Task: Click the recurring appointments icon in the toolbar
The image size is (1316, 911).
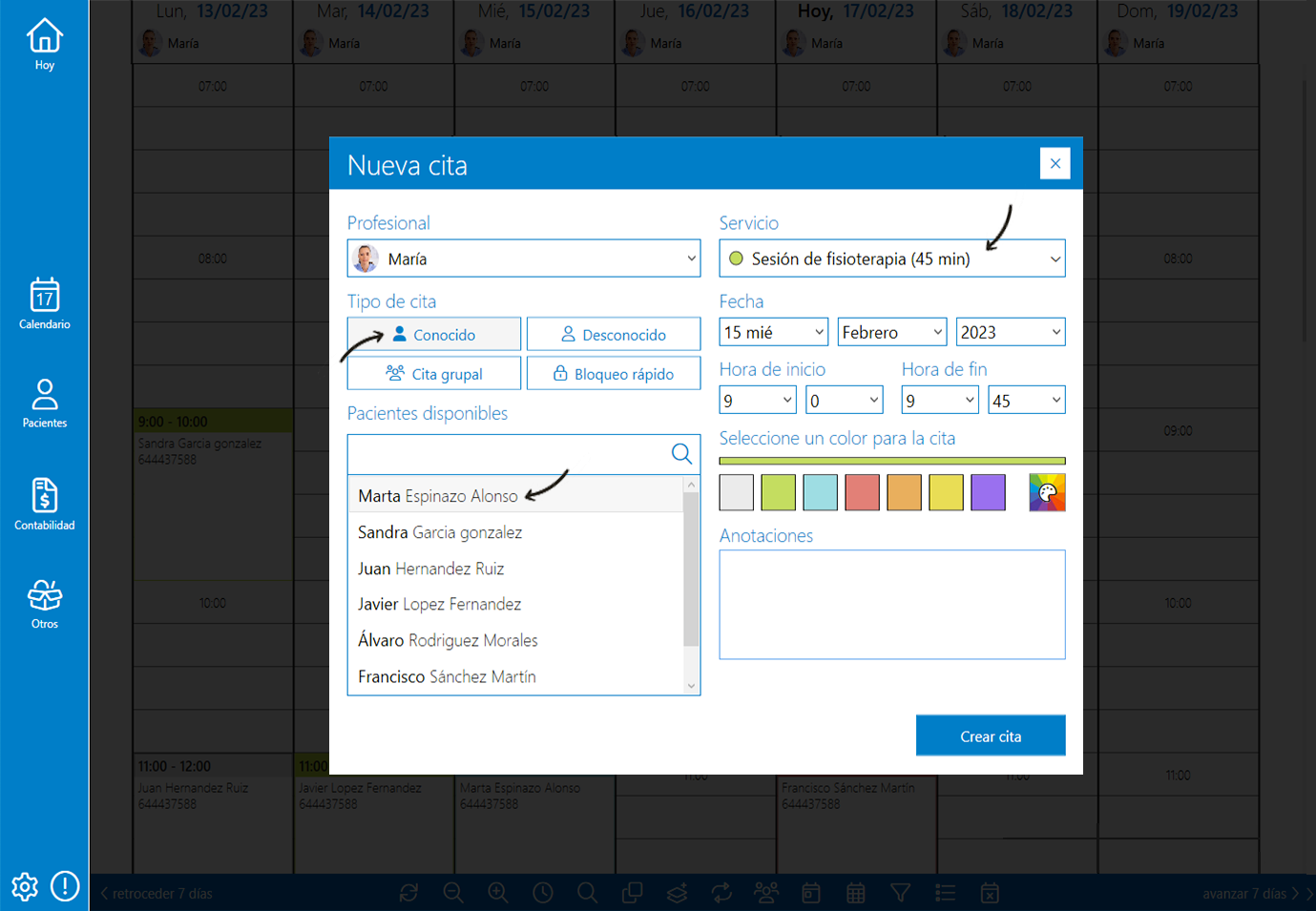Action: tap(721, 893)
